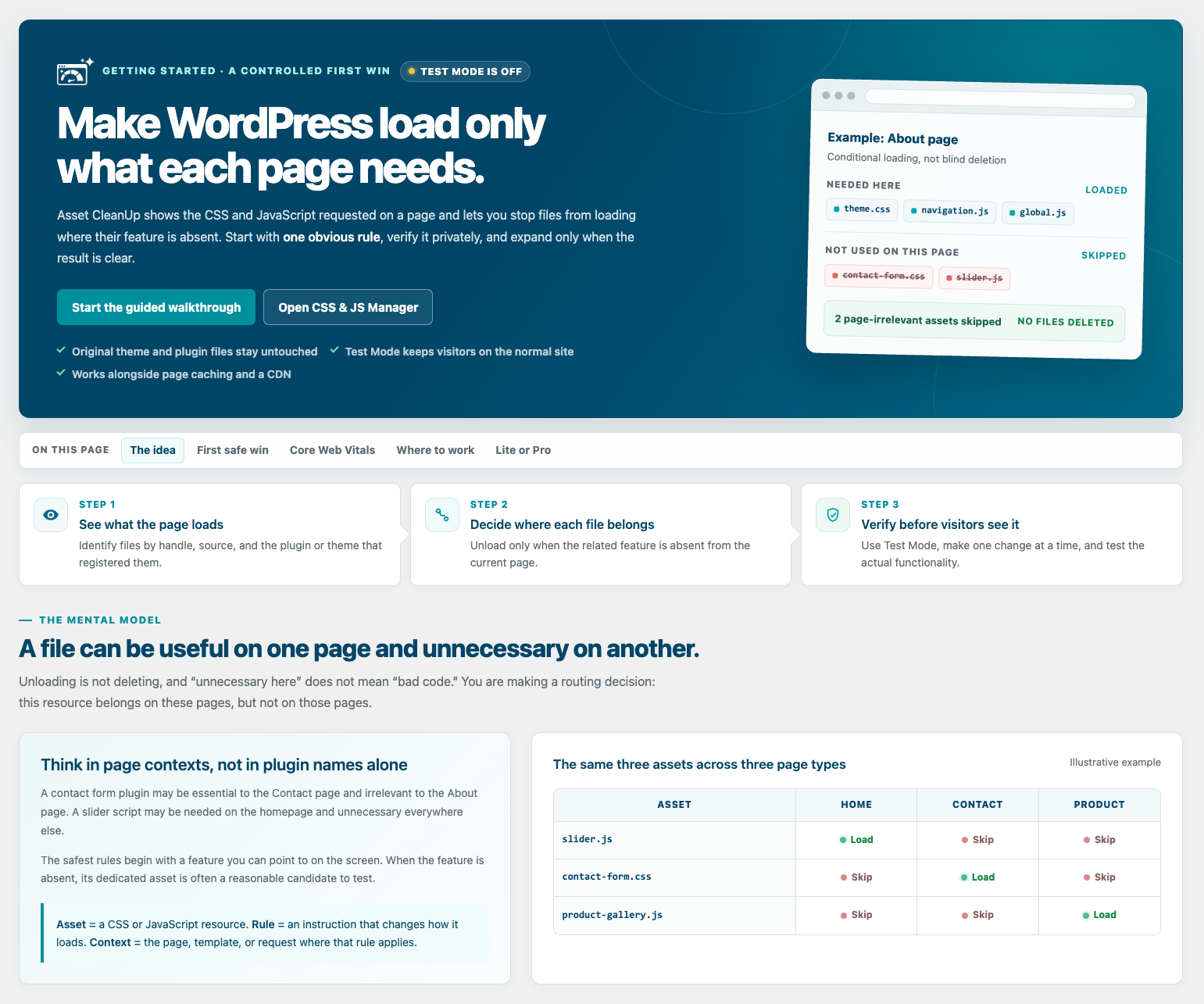
Task: Jump to First safe win section
Action: [x=233, y=450]
